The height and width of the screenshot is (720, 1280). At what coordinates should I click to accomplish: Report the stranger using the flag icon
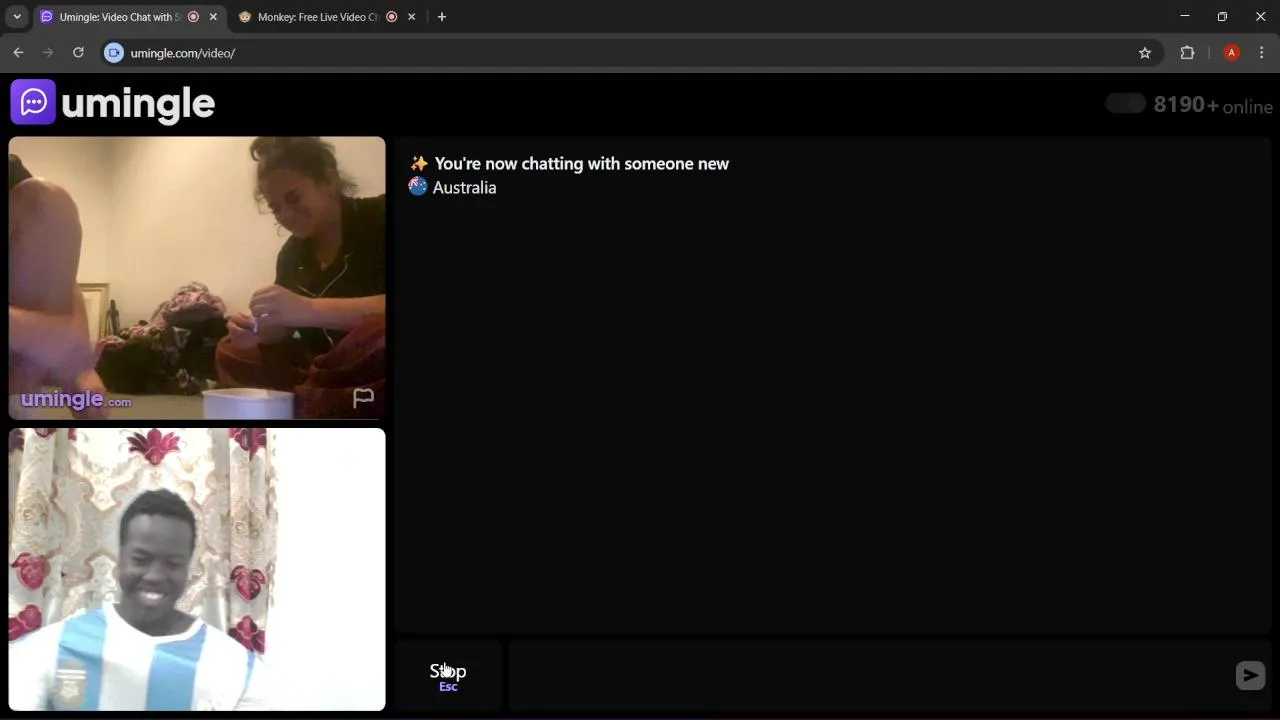click(363, 398)
